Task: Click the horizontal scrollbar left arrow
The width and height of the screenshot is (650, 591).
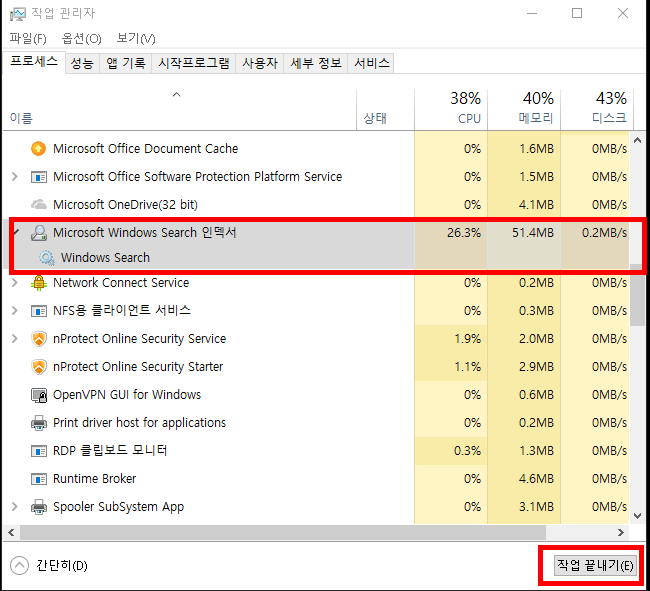Action: tap(11, 533)
